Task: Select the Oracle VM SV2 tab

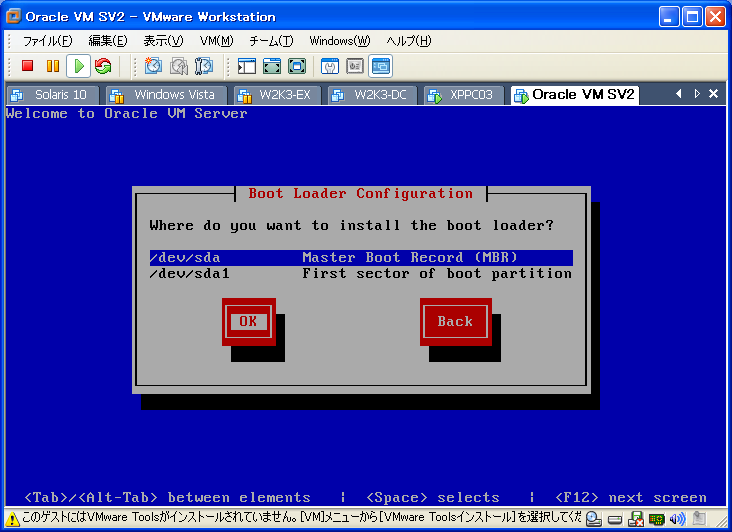Action: (575, 95)
